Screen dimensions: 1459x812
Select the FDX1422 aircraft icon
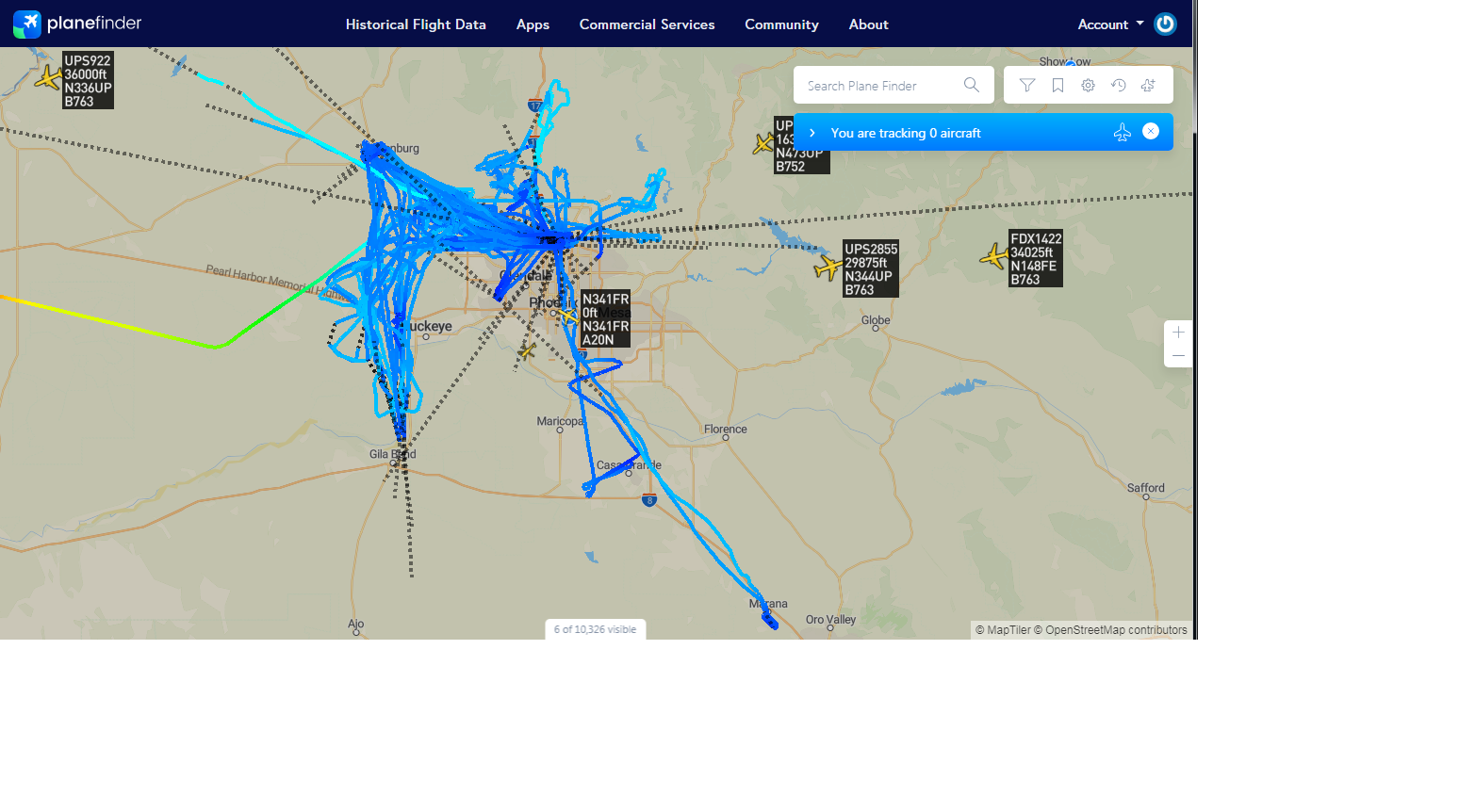tap(994, 256)
